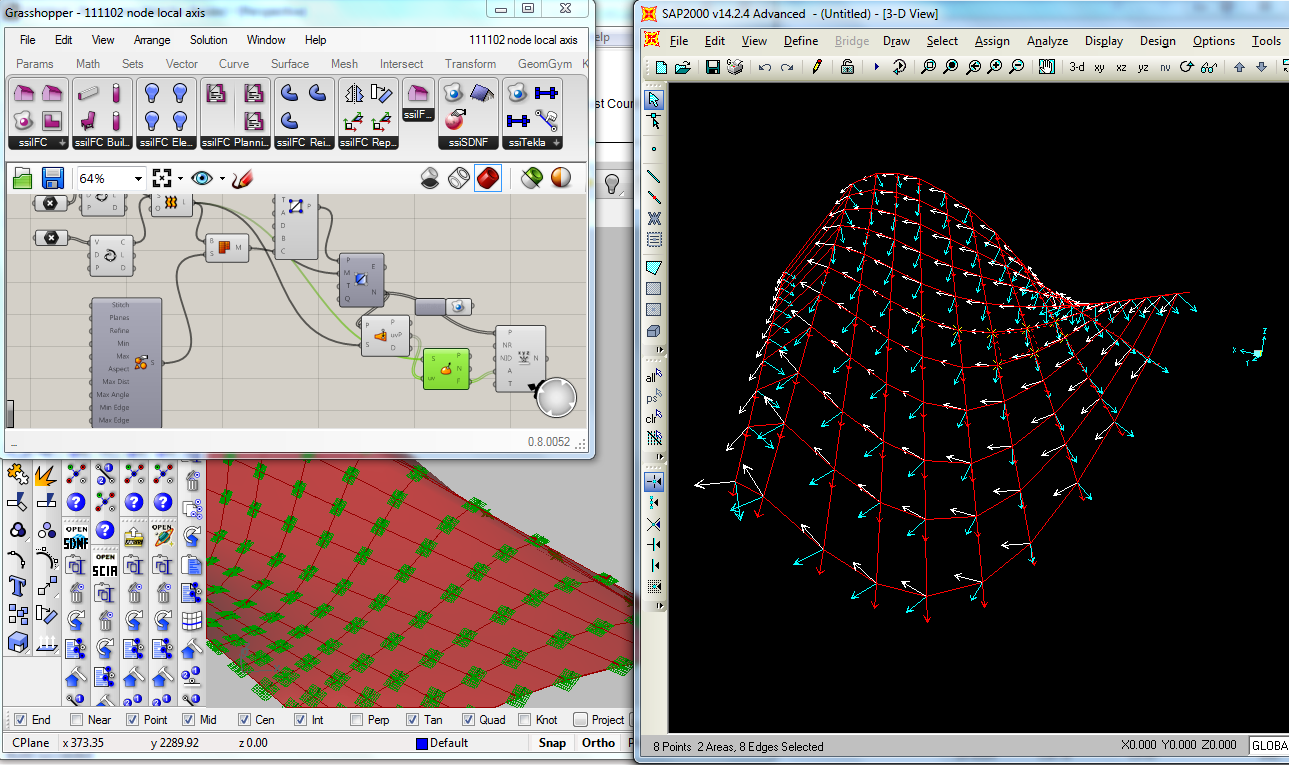Open the SAP2000 new model icon
Screen dimensions: 1289x765
[x=661, y=67]
